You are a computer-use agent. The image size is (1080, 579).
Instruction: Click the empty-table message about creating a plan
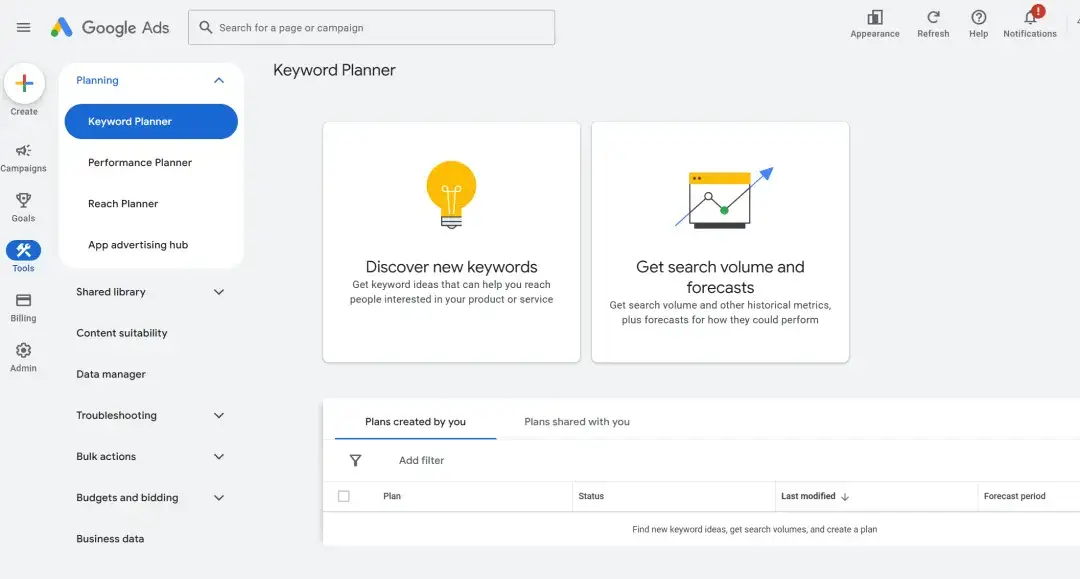pyautogui.click(x=754, y=529)
